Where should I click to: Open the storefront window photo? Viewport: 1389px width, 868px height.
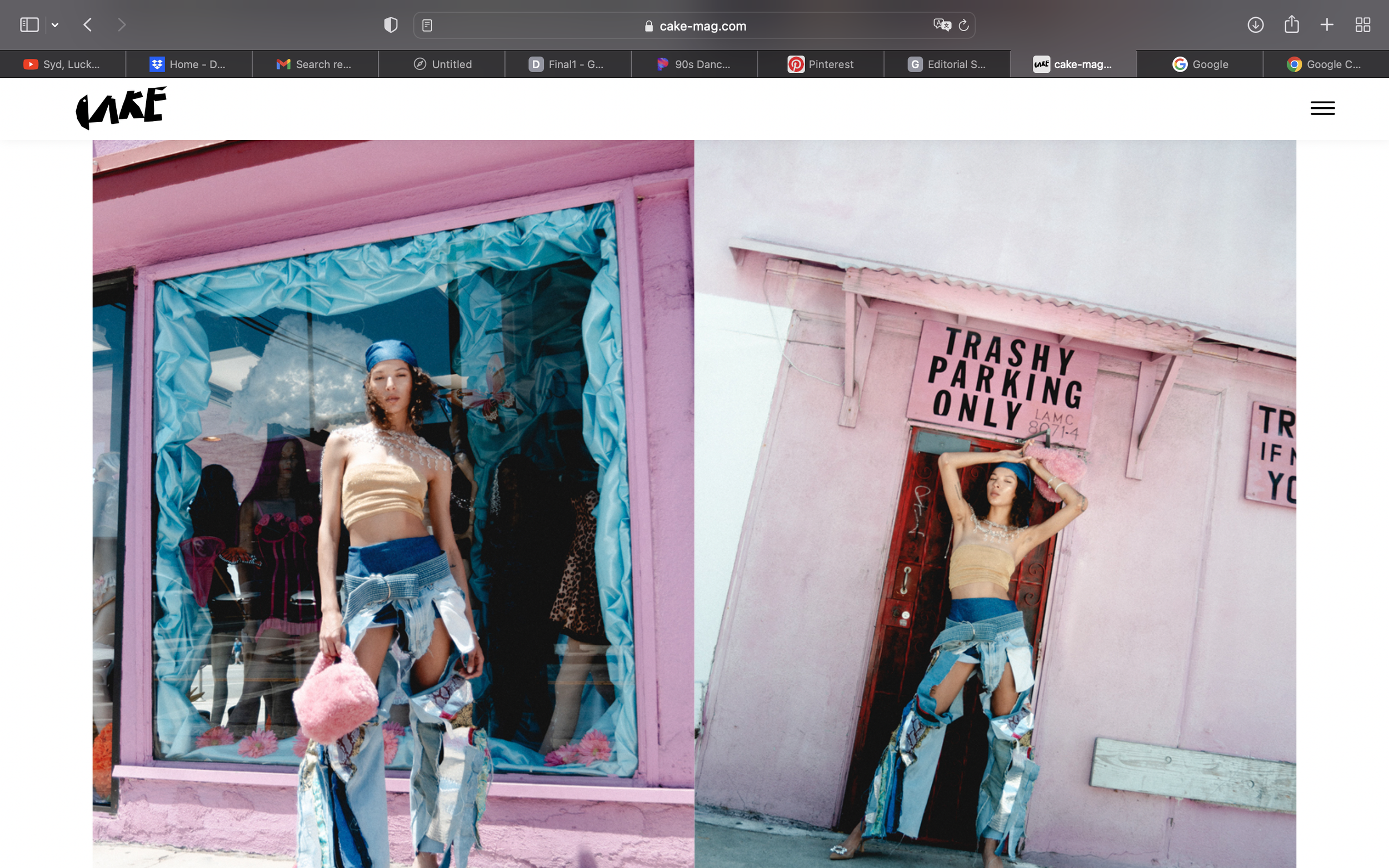click(x=393, y=504)
